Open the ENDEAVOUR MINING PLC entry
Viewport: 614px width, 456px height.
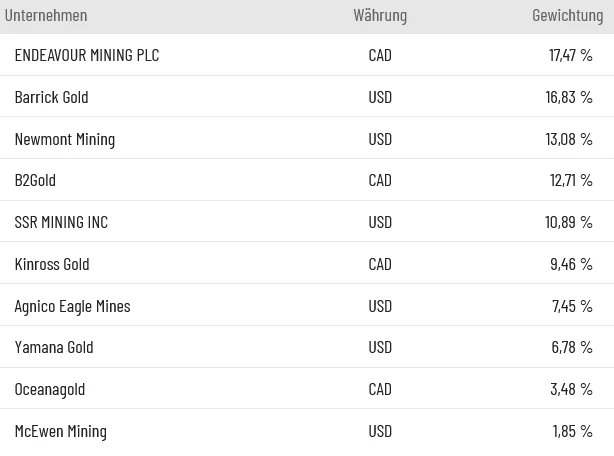tap(87, 55)
